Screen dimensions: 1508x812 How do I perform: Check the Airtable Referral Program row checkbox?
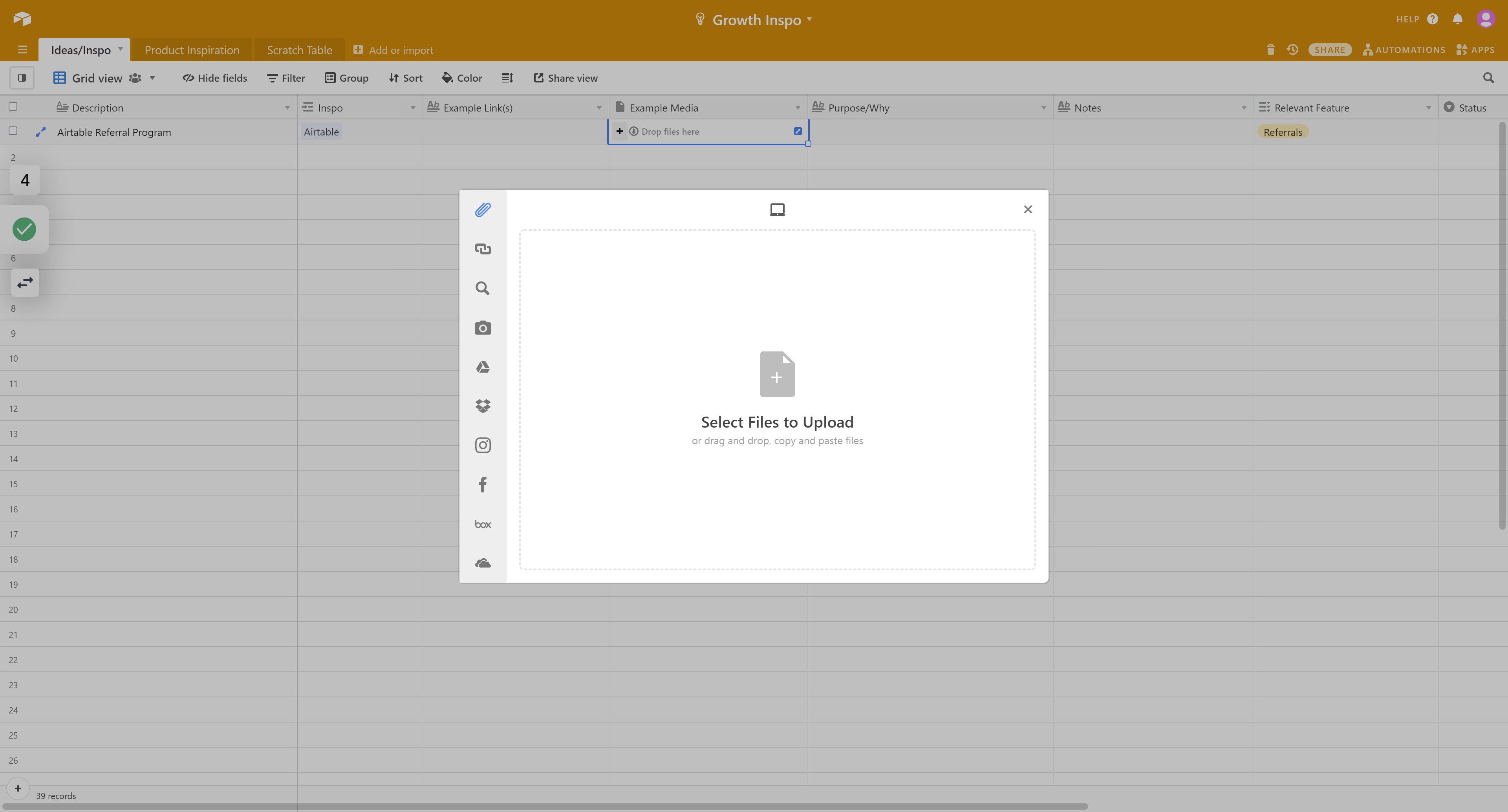point(13,131)
